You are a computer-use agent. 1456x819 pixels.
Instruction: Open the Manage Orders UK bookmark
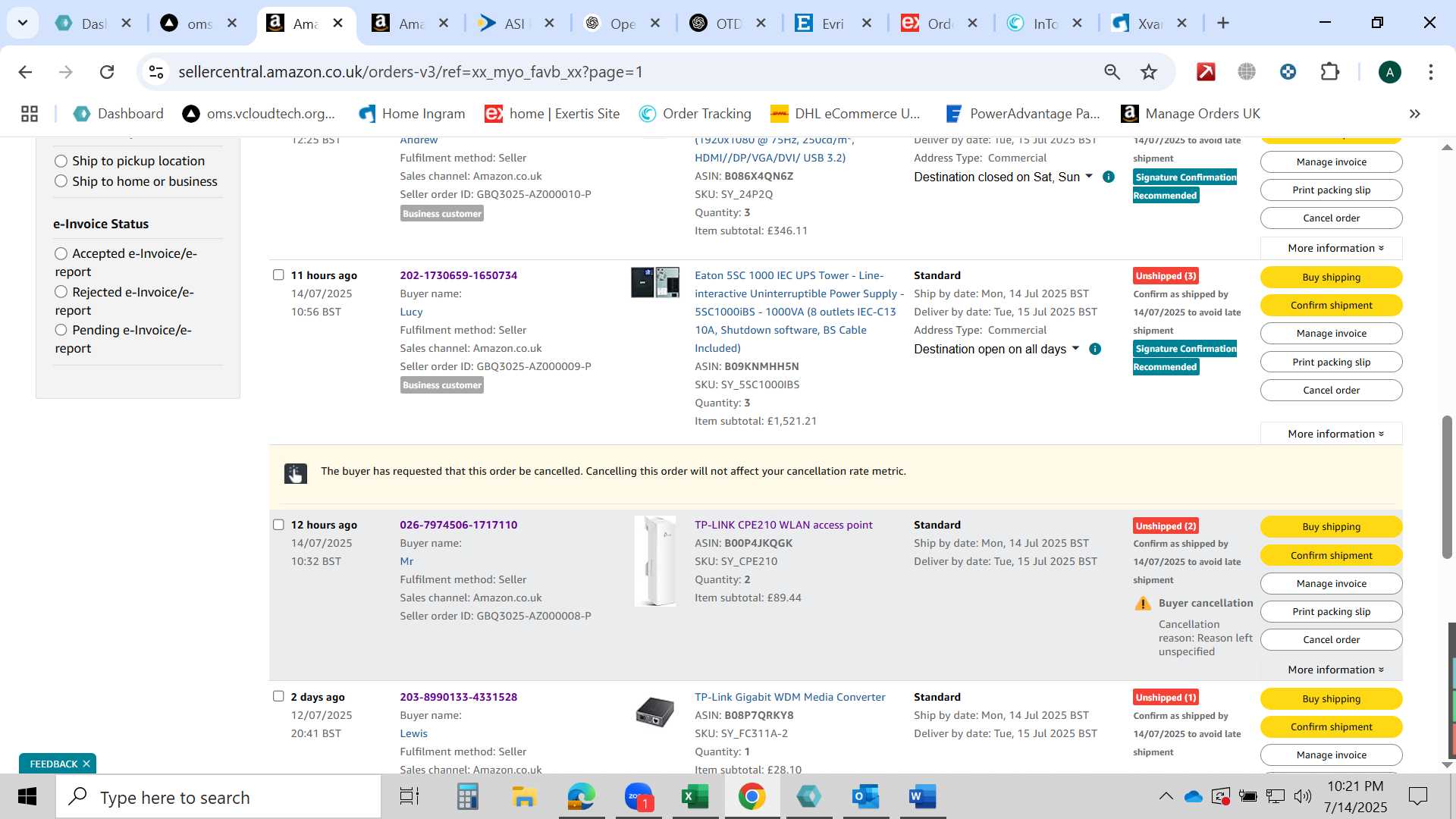1191,114
